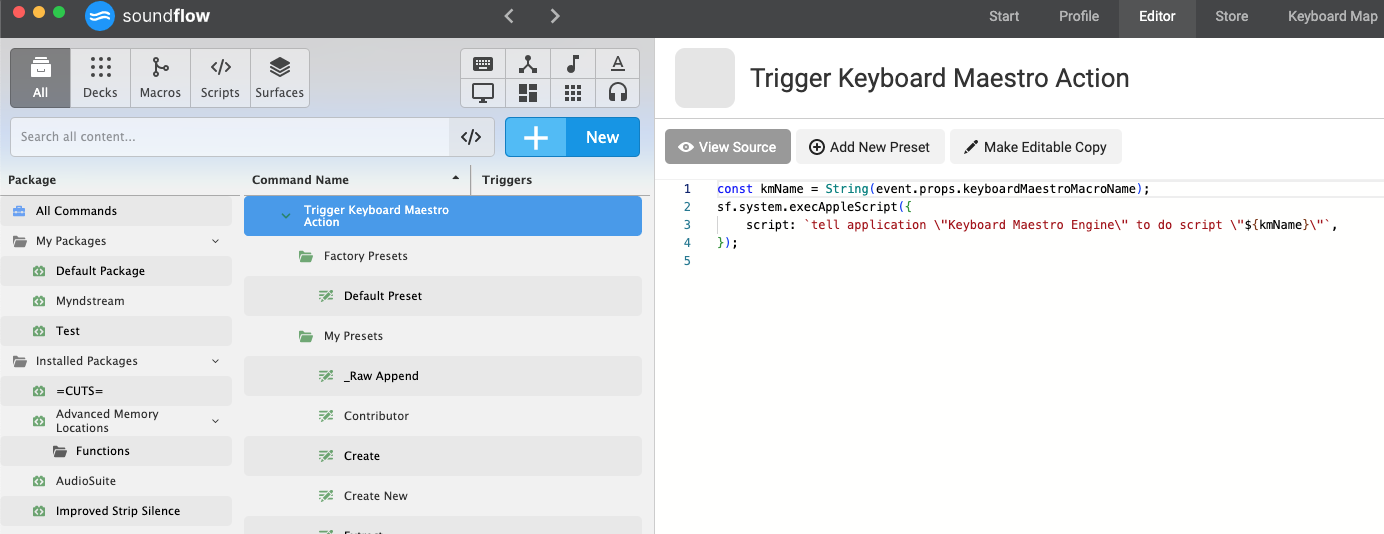Image resolution: width=1384 pixels, height=534 pixels.
Task: Click the Factory Presets folder
Action: pos(443,256)
